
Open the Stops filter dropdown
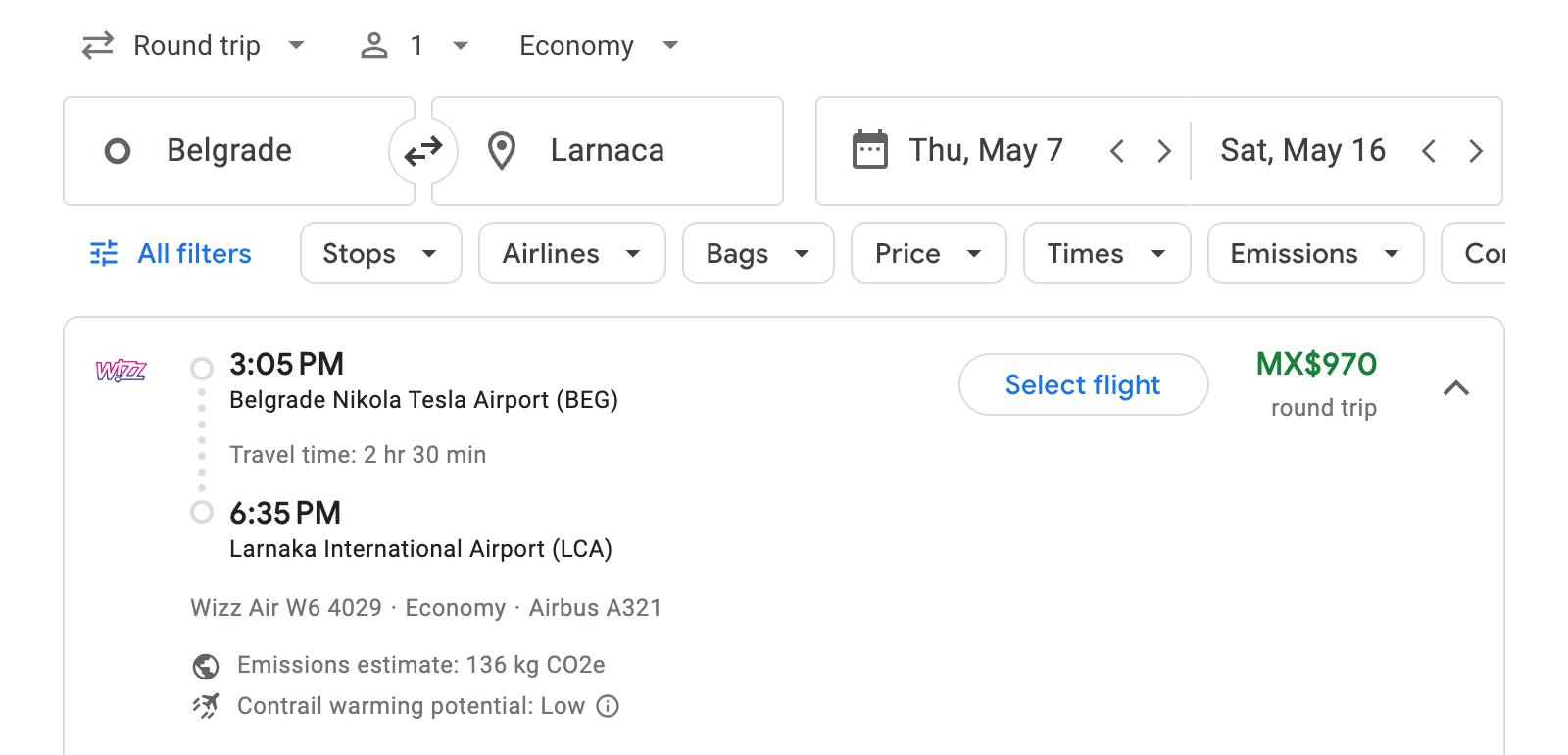380,253
